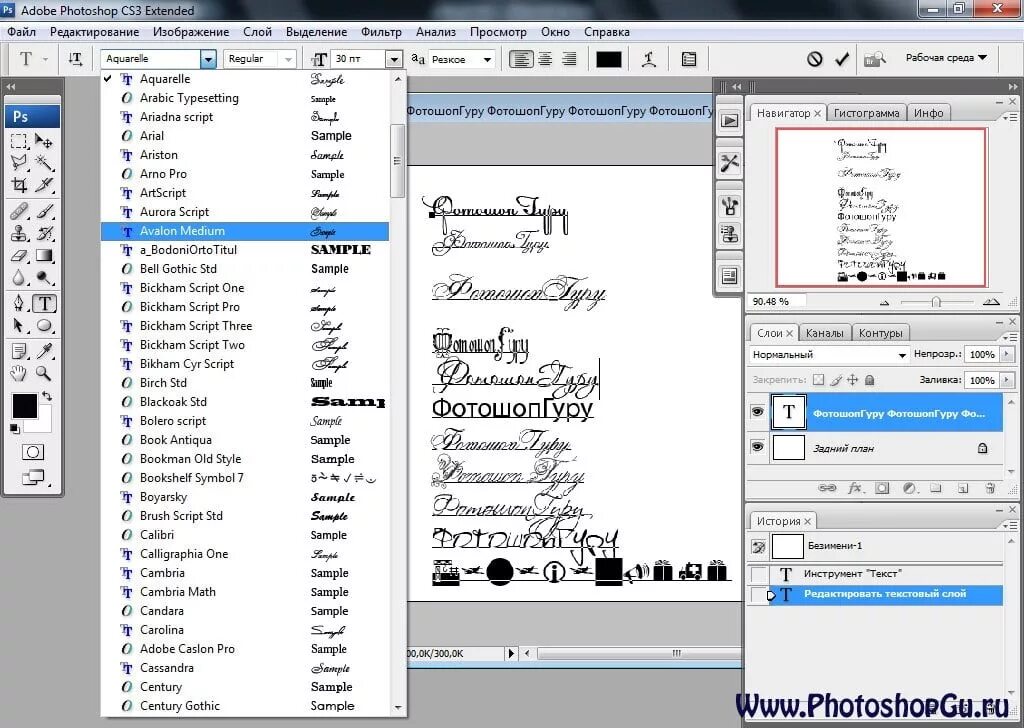Viewport: 1024px width, 728px height.
Task: Select the Rectangular Marquee tool
Action: 19,140
